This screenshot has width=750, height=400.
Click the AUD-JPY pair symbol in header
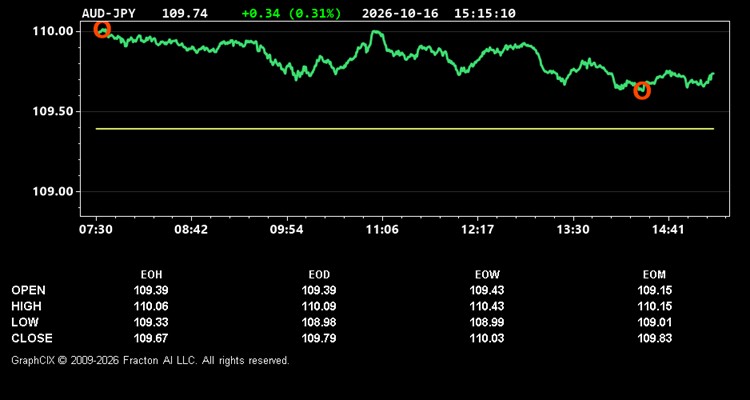[x=109, y=13]
